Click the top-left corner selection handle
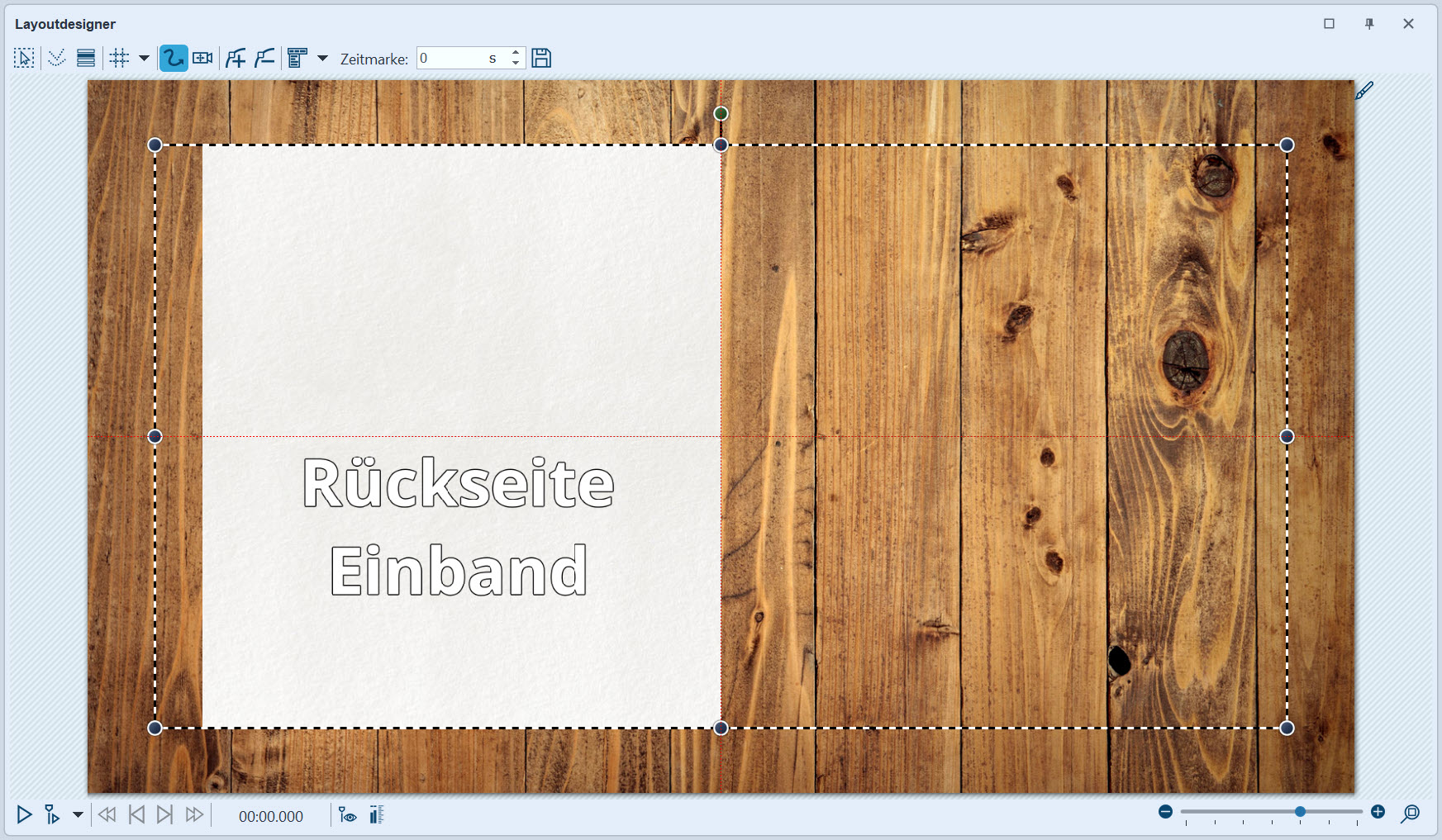Image resolution: width=1442 pixels, height=840 pixels. [x=155, y=145]
